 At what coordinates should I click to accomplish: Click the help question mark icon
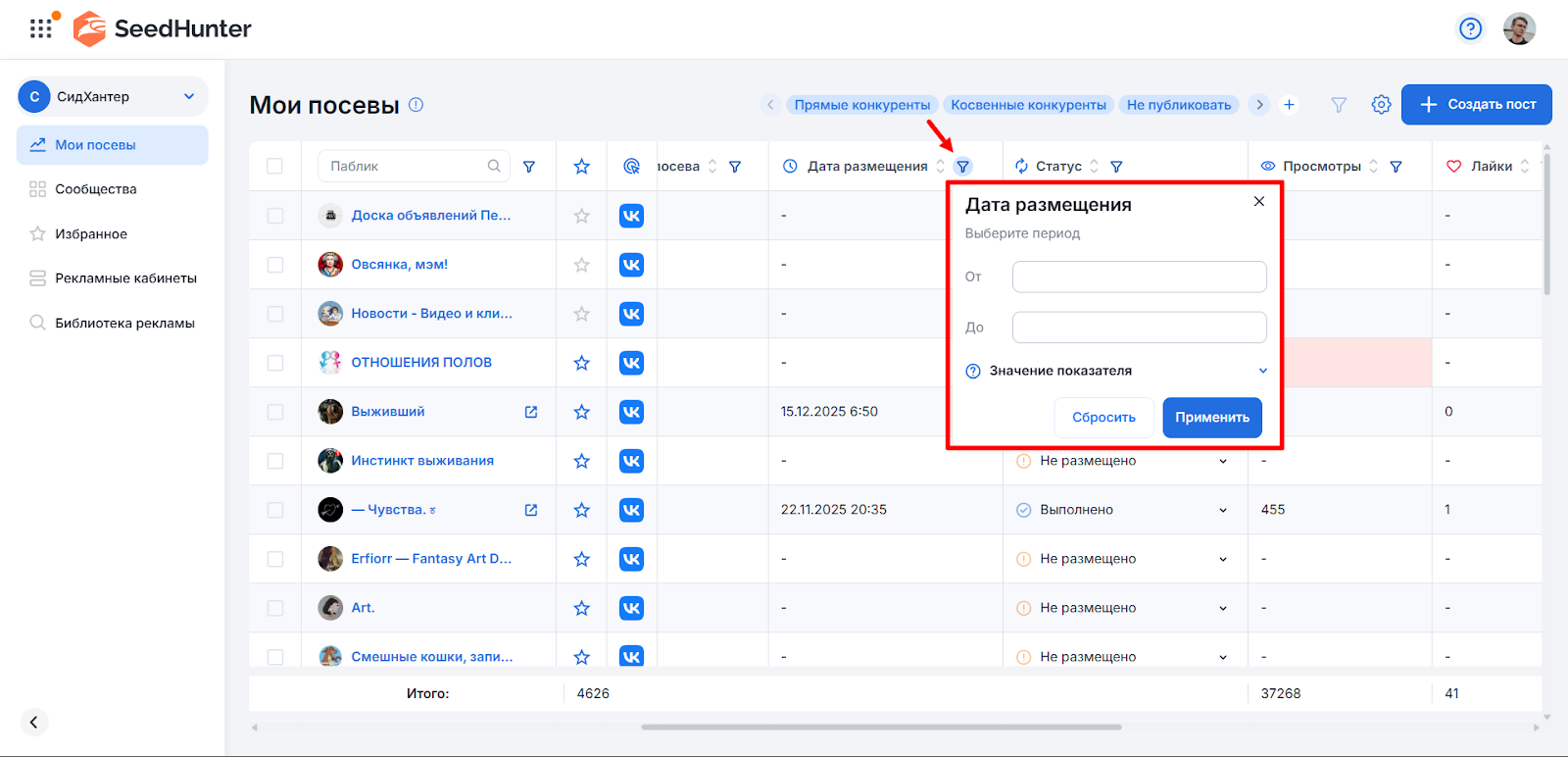(x=1470, y=29)
